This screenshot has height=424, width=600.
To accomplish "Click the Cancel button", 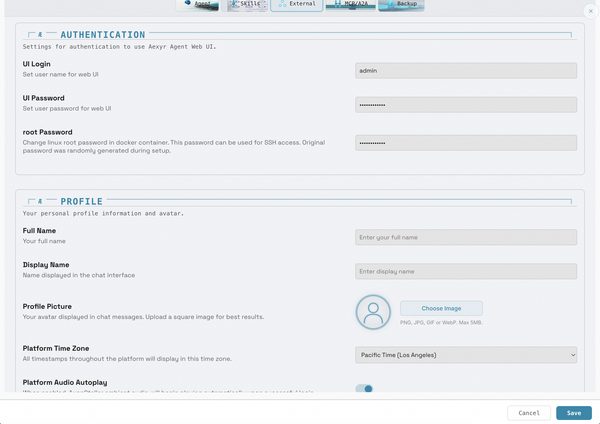I will [529, 413].
